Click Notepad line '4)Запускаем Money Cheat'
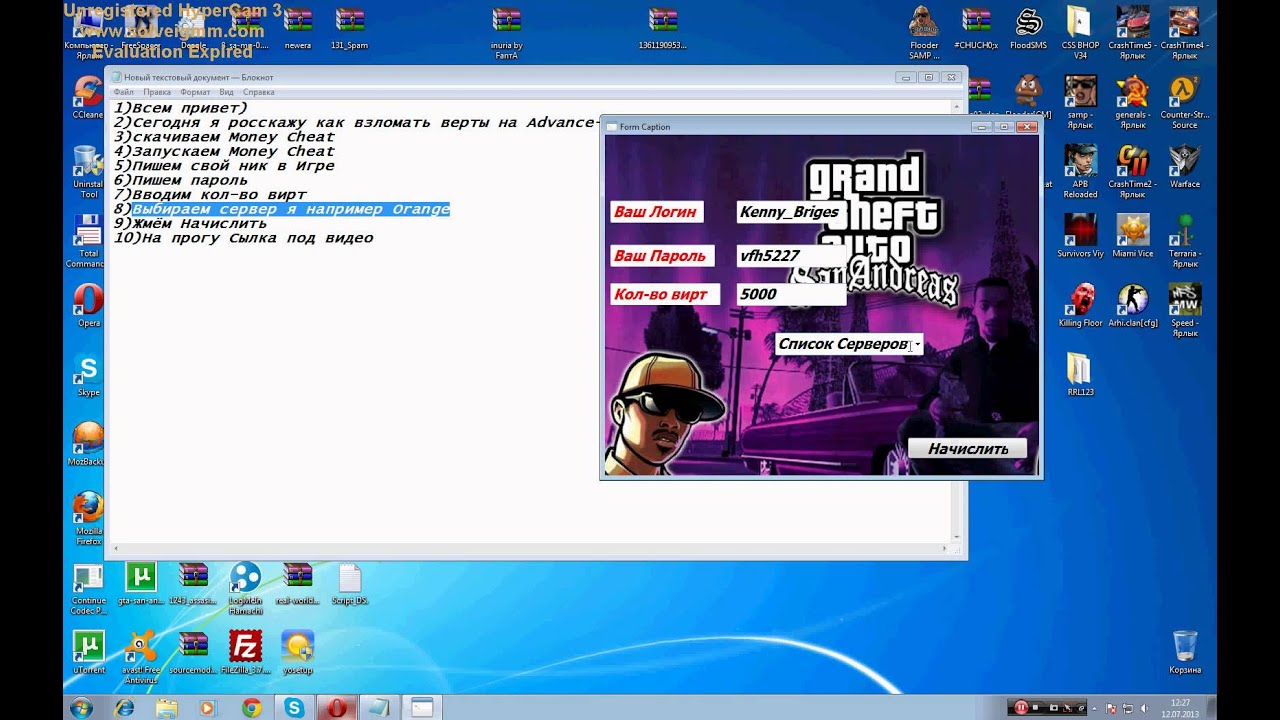 [x=224, y=151]
